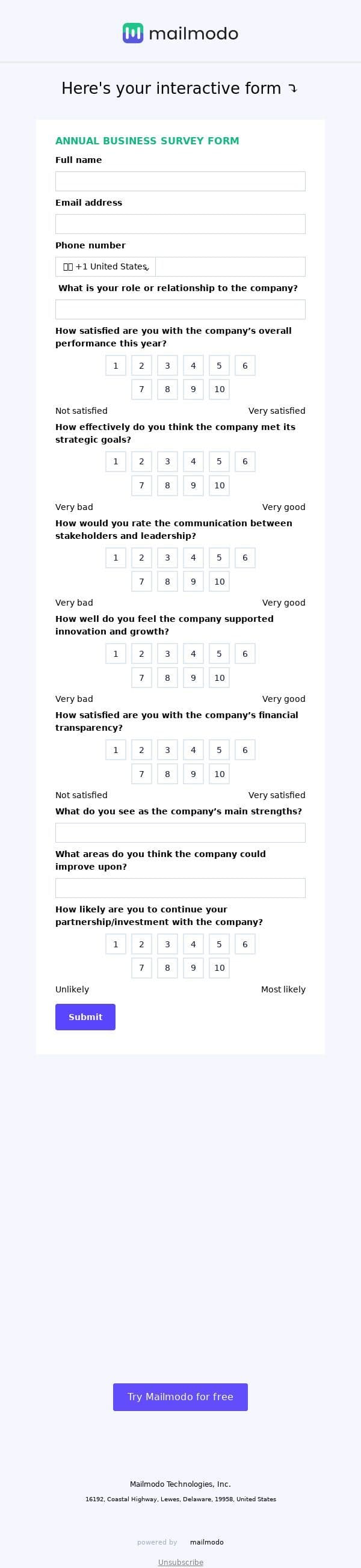Click the Mailmodo logo icon in header
The image size is (361, 1568).
click(133, 34)
